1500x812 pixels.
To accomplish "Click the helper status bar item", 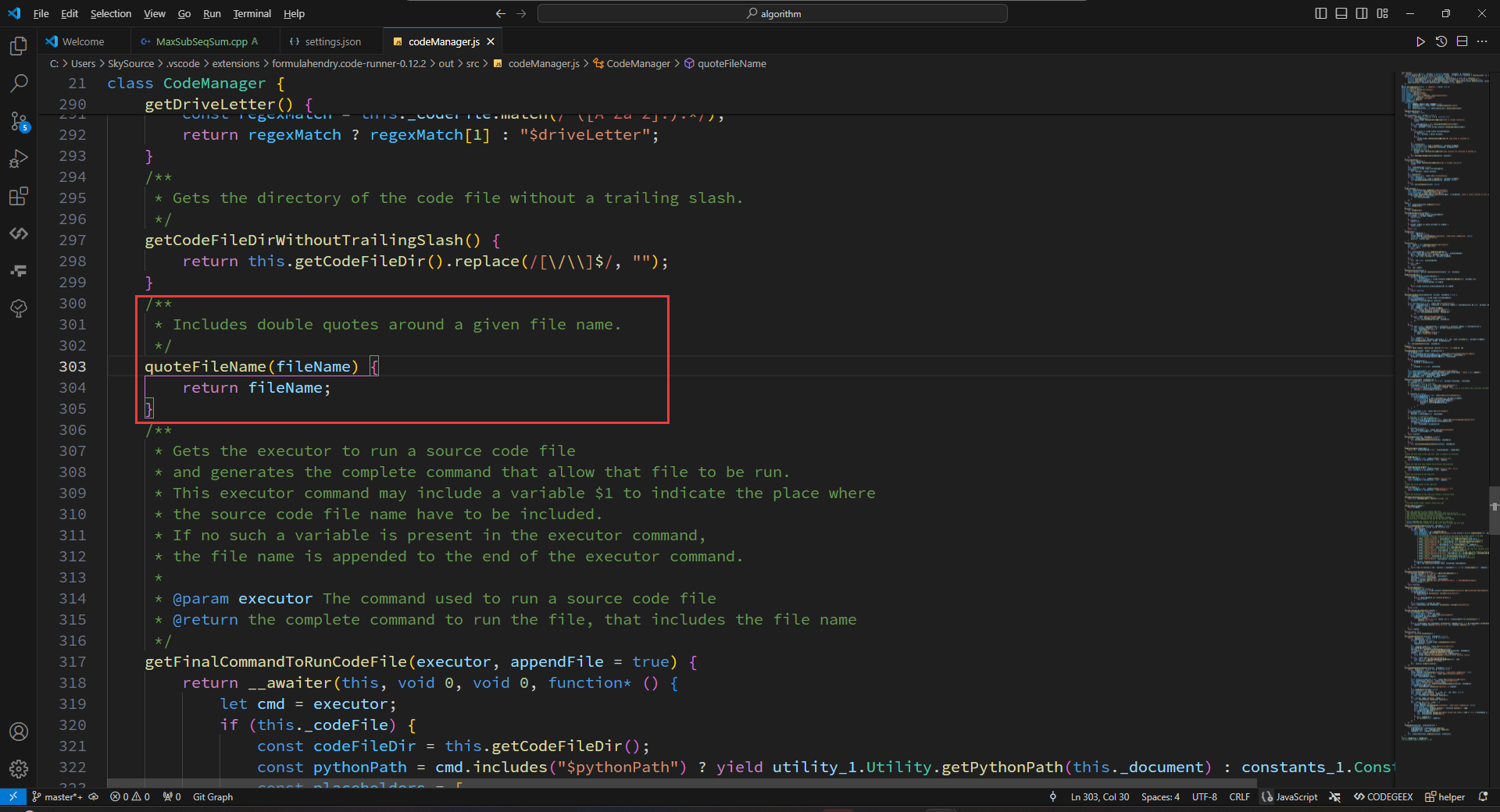I will 1445,796.
